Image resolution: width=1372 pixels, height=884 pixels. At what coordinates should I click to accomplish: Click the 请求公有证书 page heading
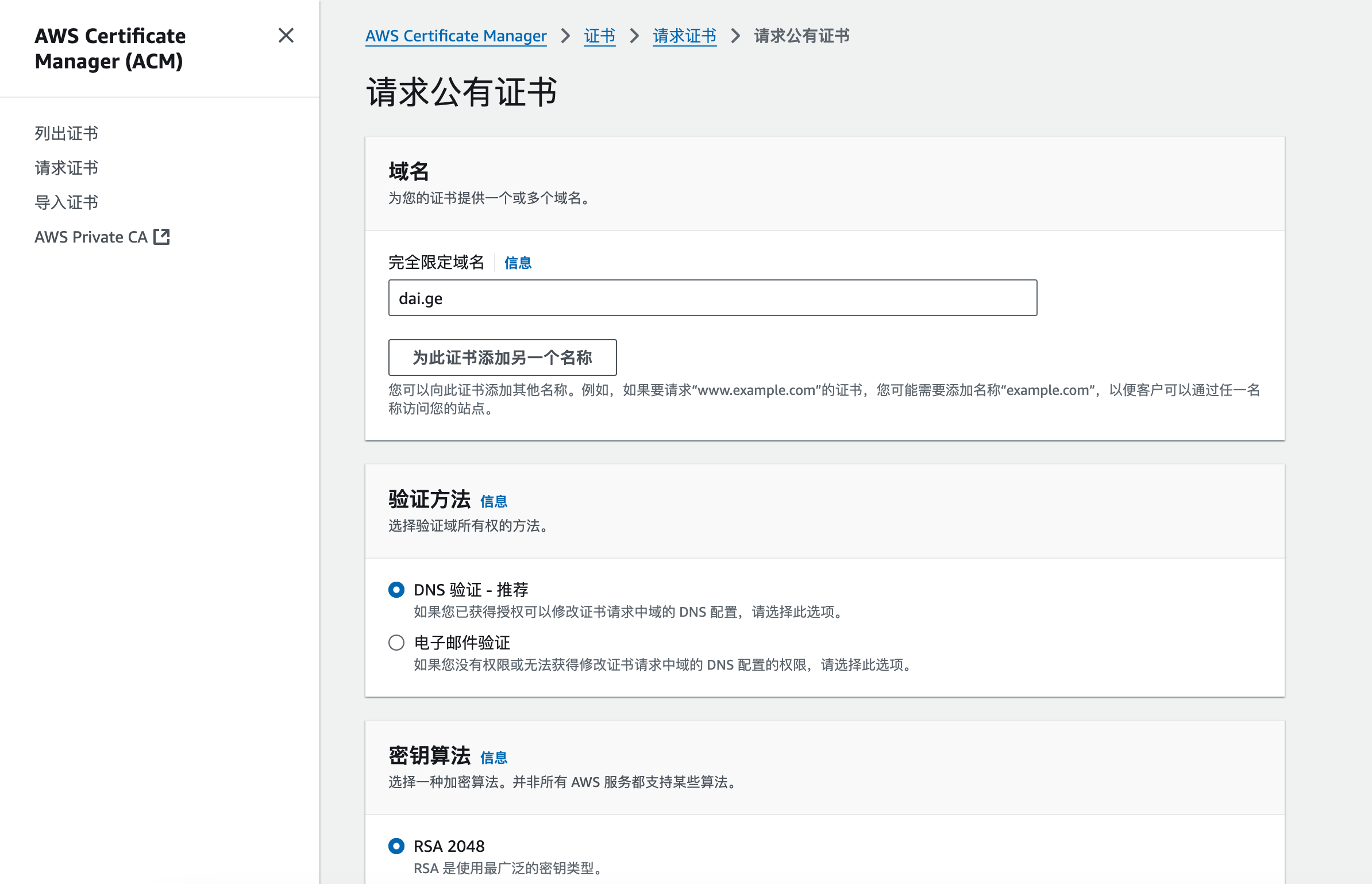point(462,92)
